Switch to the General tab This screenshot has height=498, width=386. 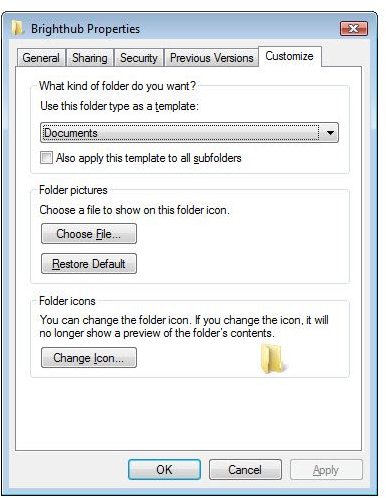[x=41, y=58]
